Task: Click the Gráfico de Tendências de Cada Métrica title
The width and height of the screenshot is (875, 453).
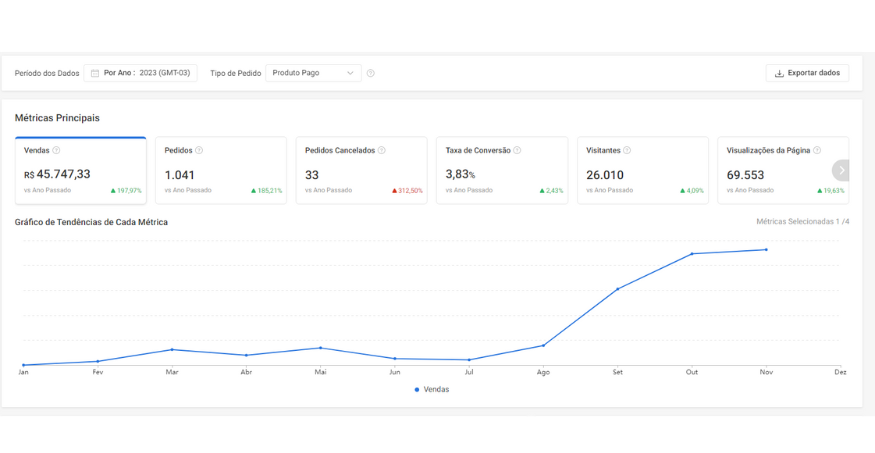Action: 92,222
